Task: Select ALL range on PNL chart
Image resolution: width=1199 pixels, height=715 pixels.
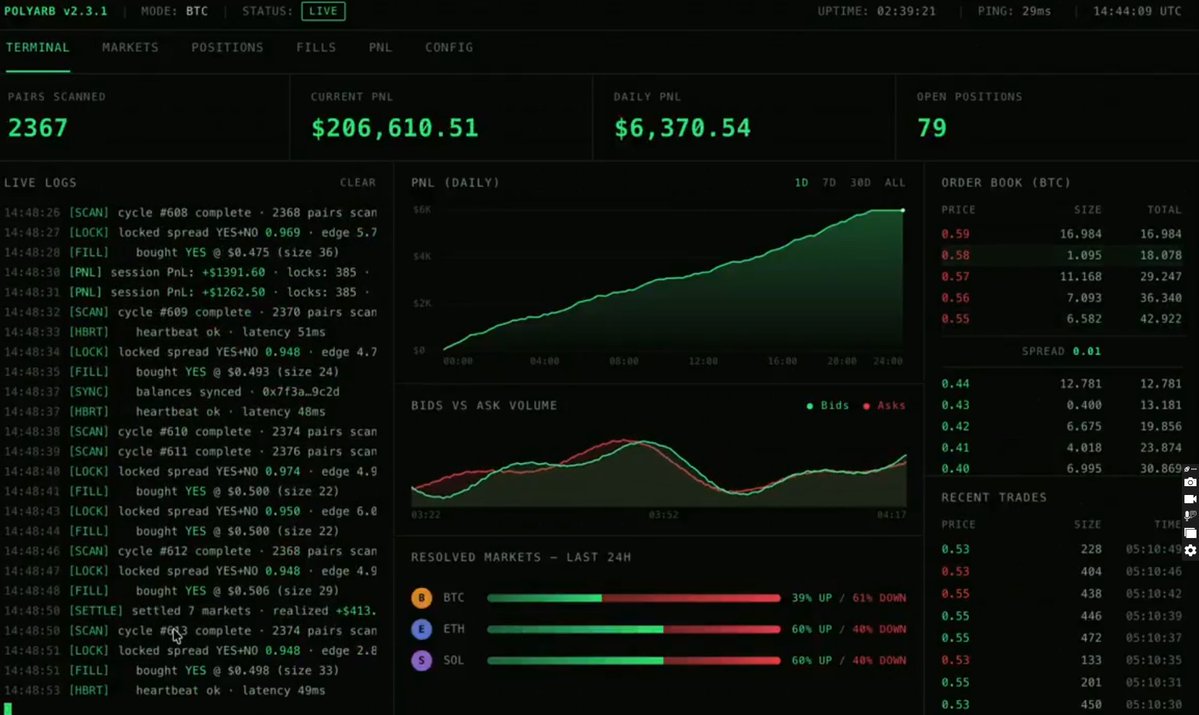Action: [895, 183]
